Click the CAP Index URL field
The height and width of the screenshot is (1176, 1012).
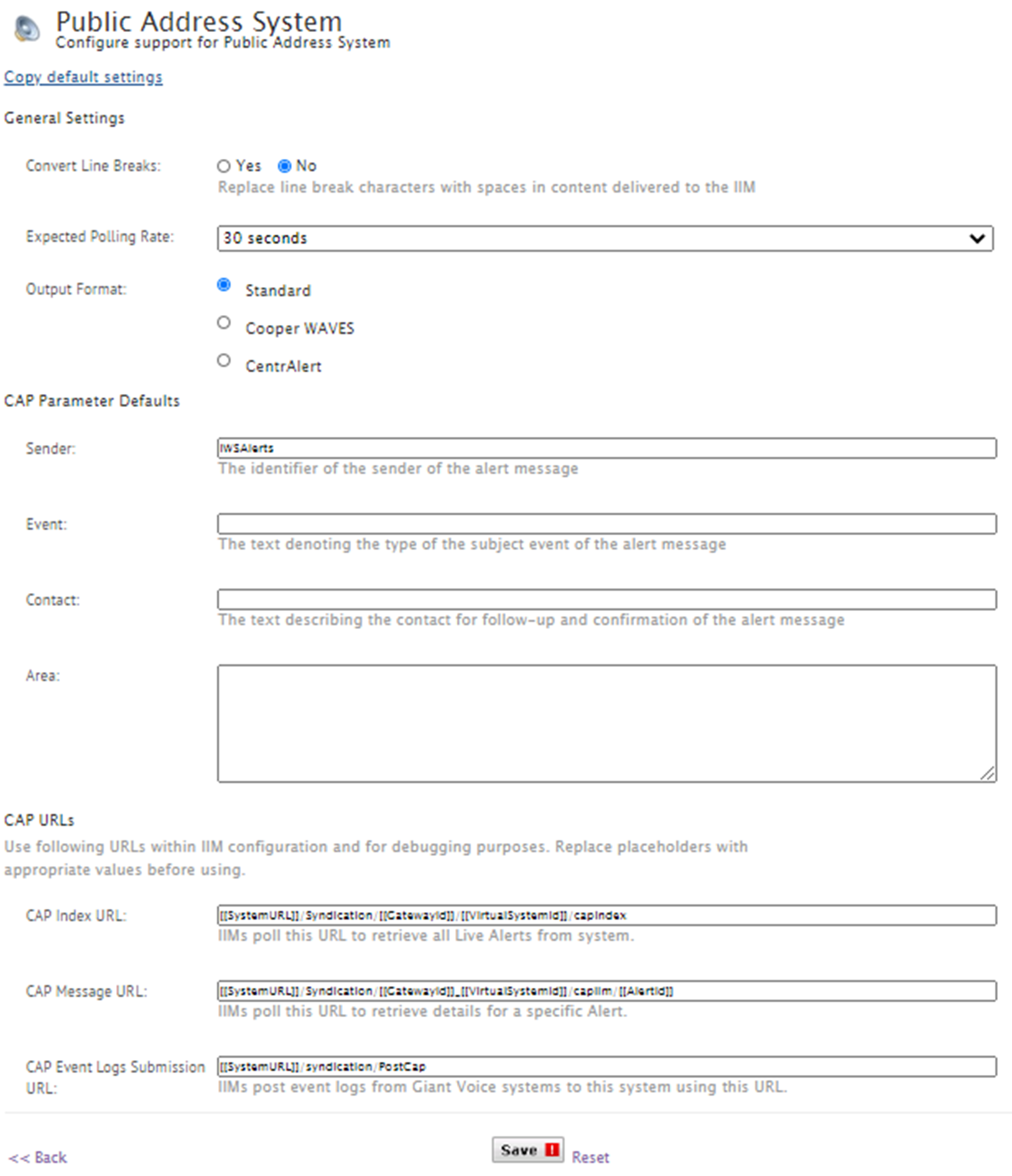point(607,916)
